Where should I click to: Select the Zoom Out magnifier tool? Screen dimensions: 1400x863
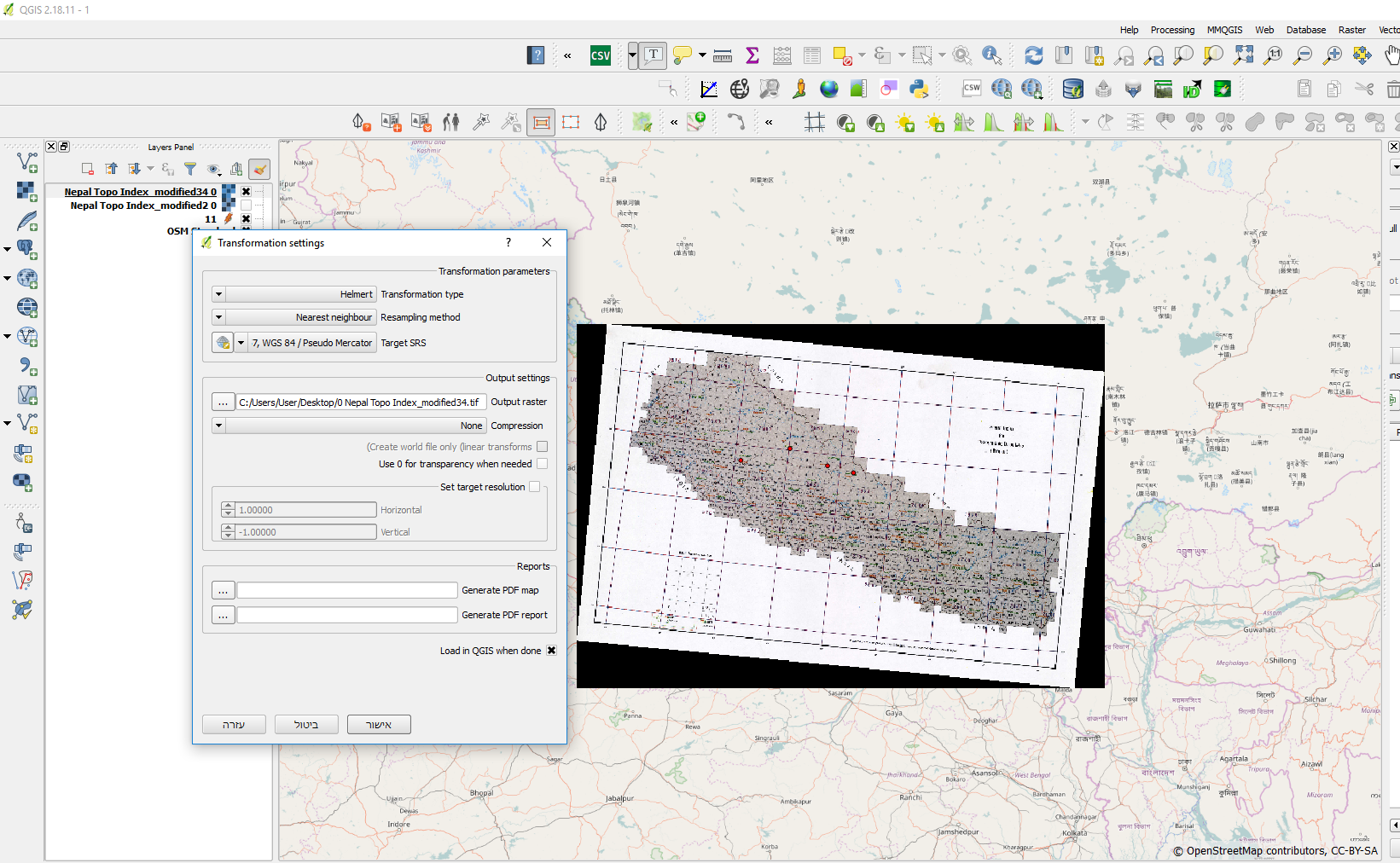[1303, 55]
